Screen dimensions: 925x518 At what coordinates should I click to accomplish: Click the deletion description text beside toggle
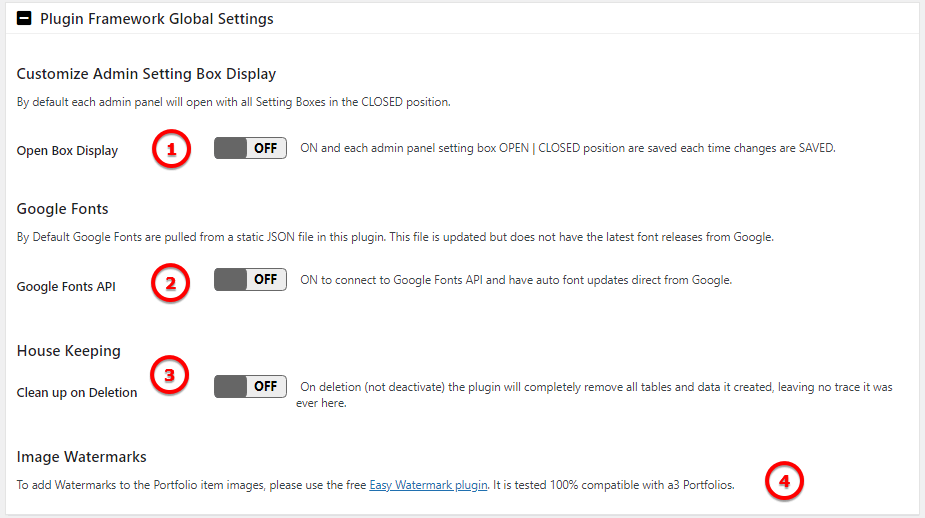594,395
